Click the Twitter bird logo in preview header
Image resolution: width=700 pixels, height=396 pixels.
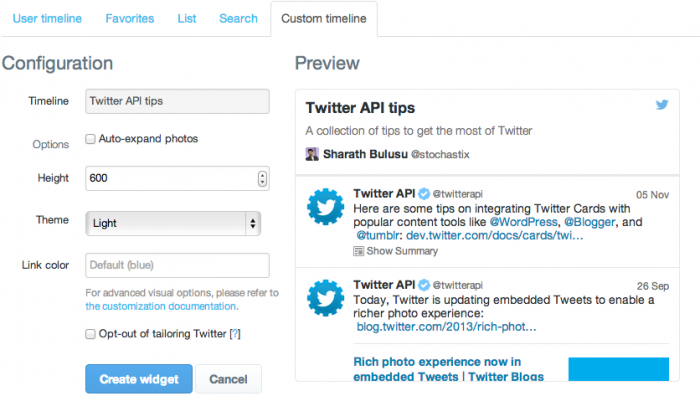tap(662, 104)
